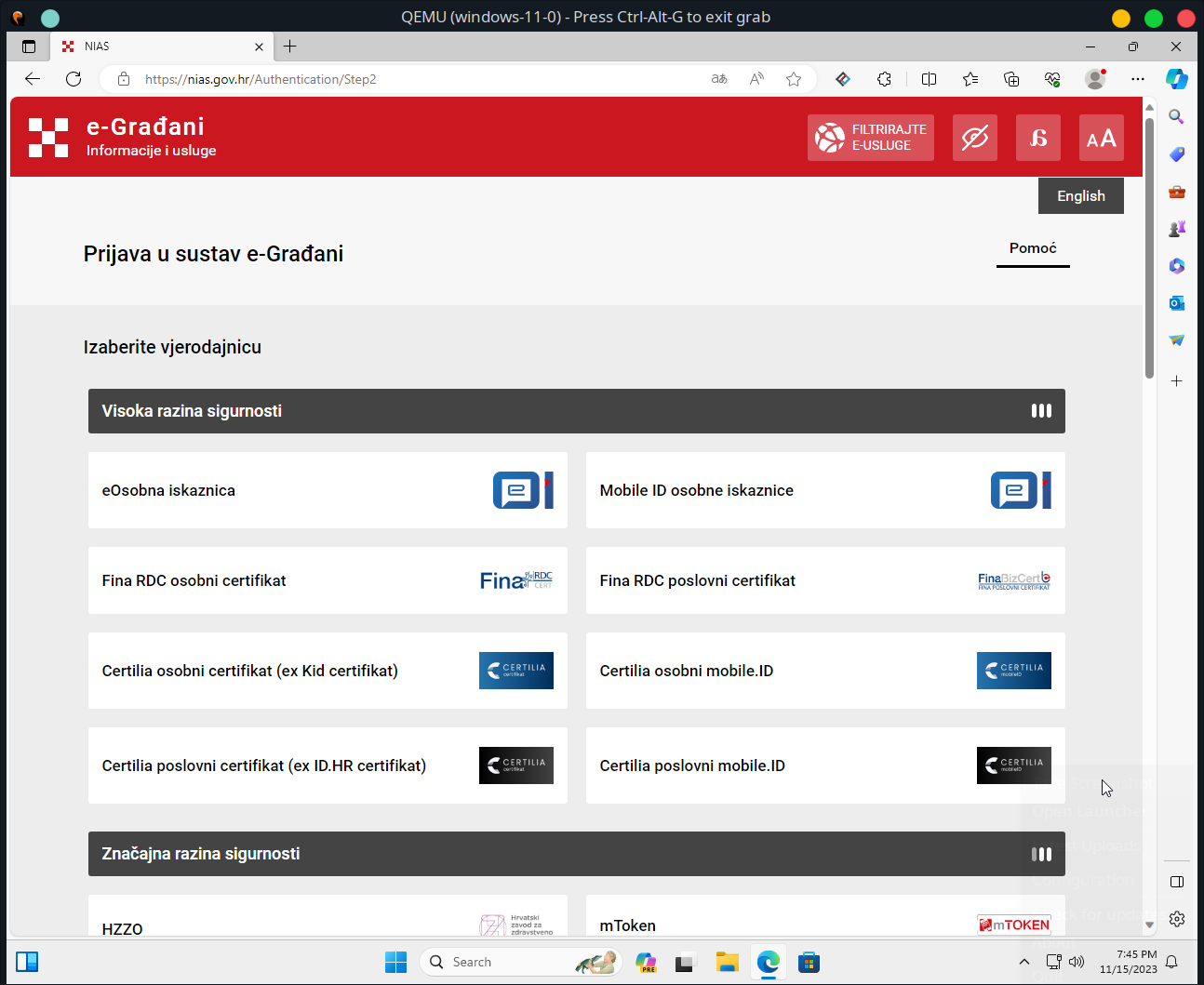The height and width of the screenshot is (985, 1204).
Task: Click taskbar Search box
Action: click(x=521, y=962)
